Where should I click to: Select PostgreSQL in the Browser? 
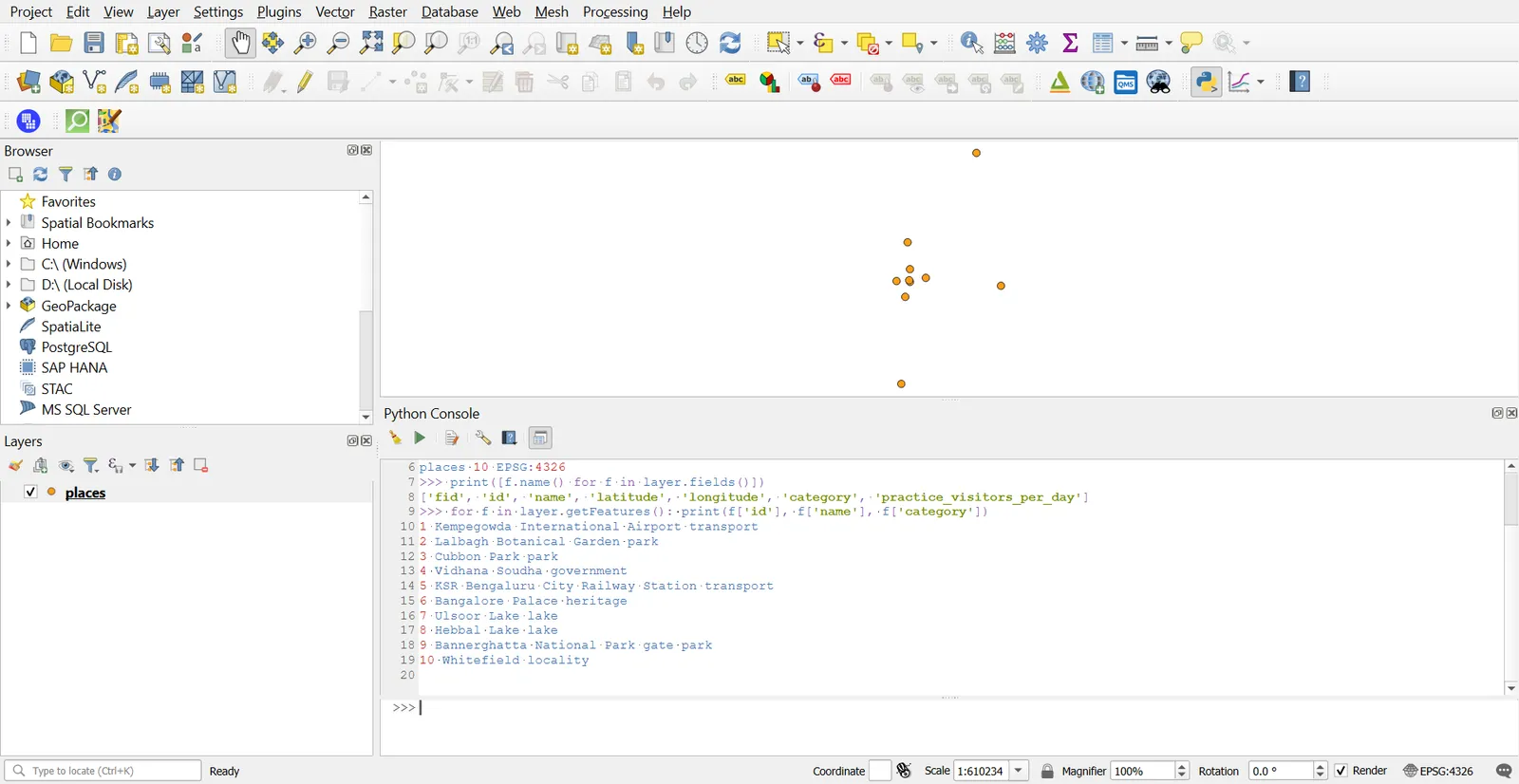76,347
